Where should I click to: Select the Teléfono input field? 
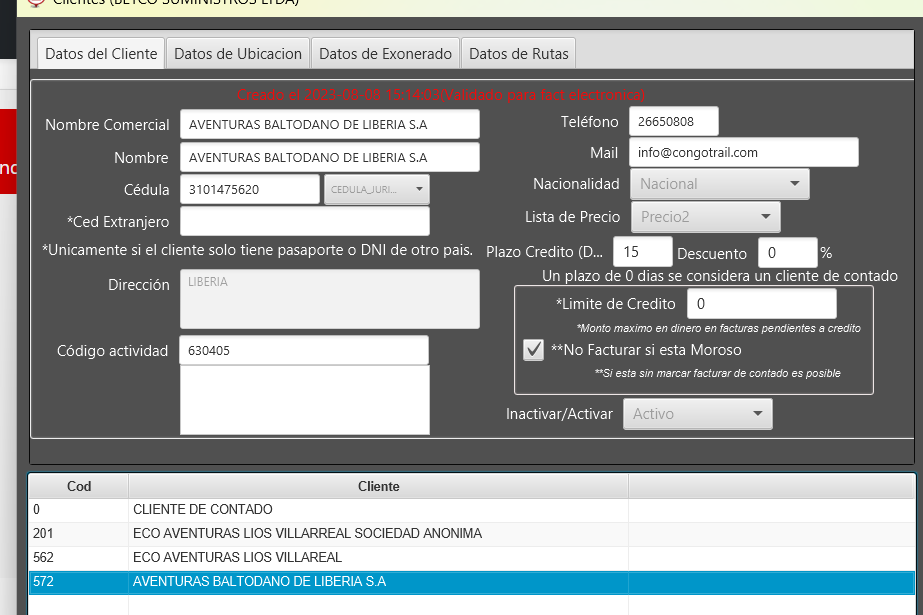tap(673, 121)
